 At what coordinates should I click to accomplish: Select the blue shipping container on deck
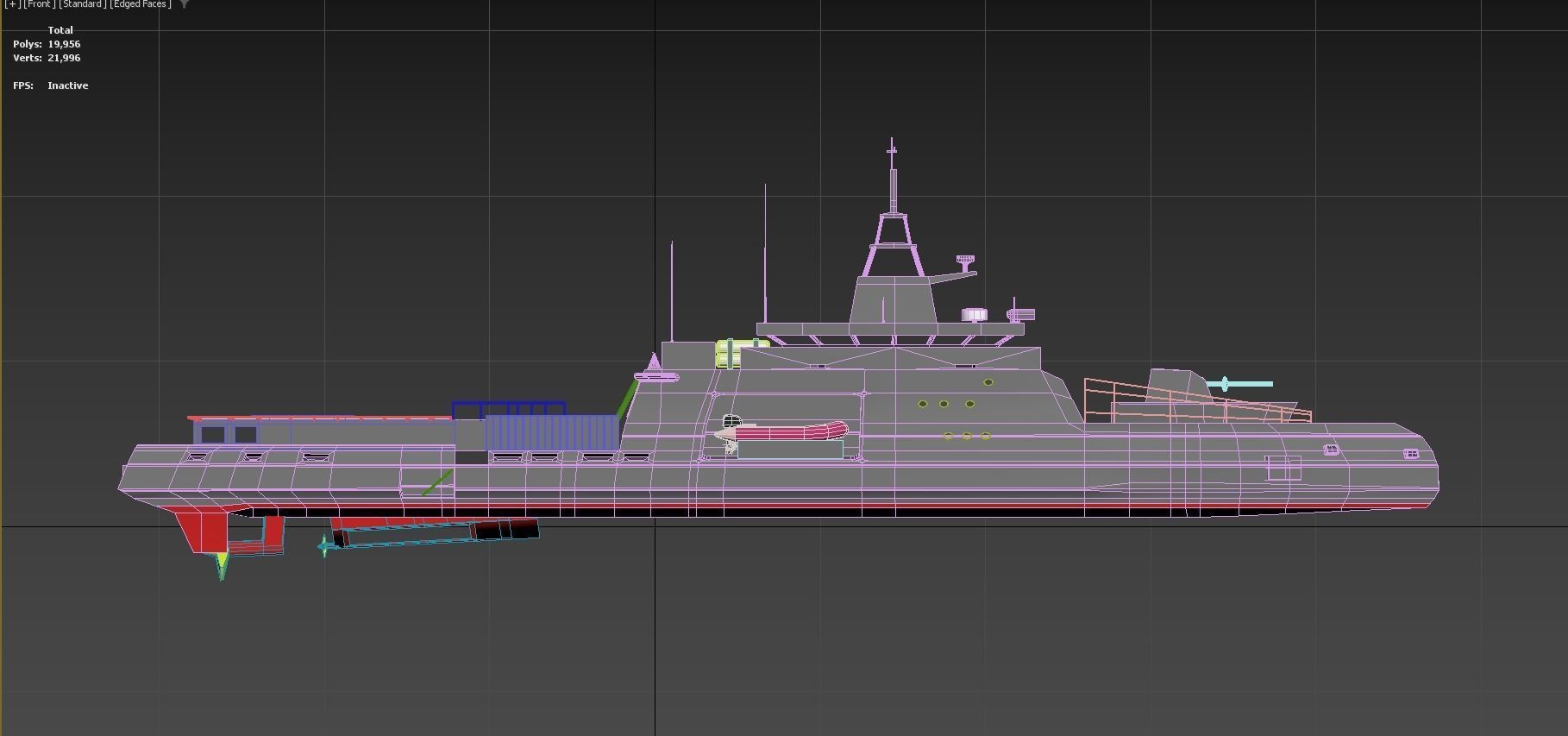[x=552, y=432]
